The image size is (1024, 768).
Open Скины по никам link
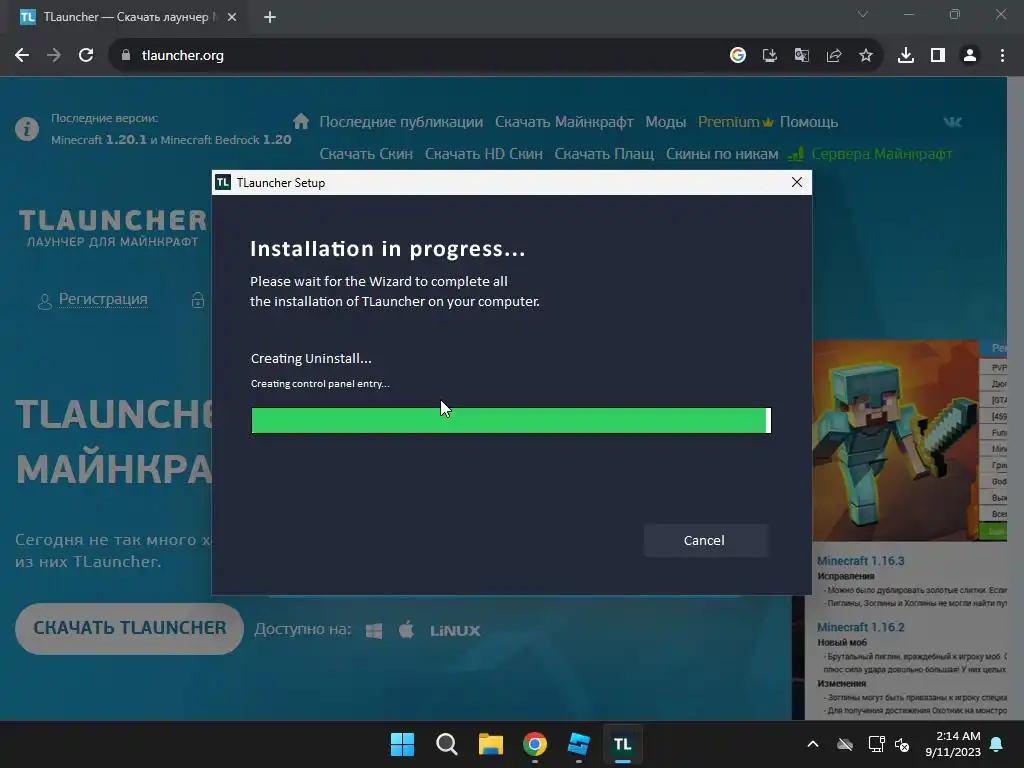pyautogui.click(x=722, y=154)
